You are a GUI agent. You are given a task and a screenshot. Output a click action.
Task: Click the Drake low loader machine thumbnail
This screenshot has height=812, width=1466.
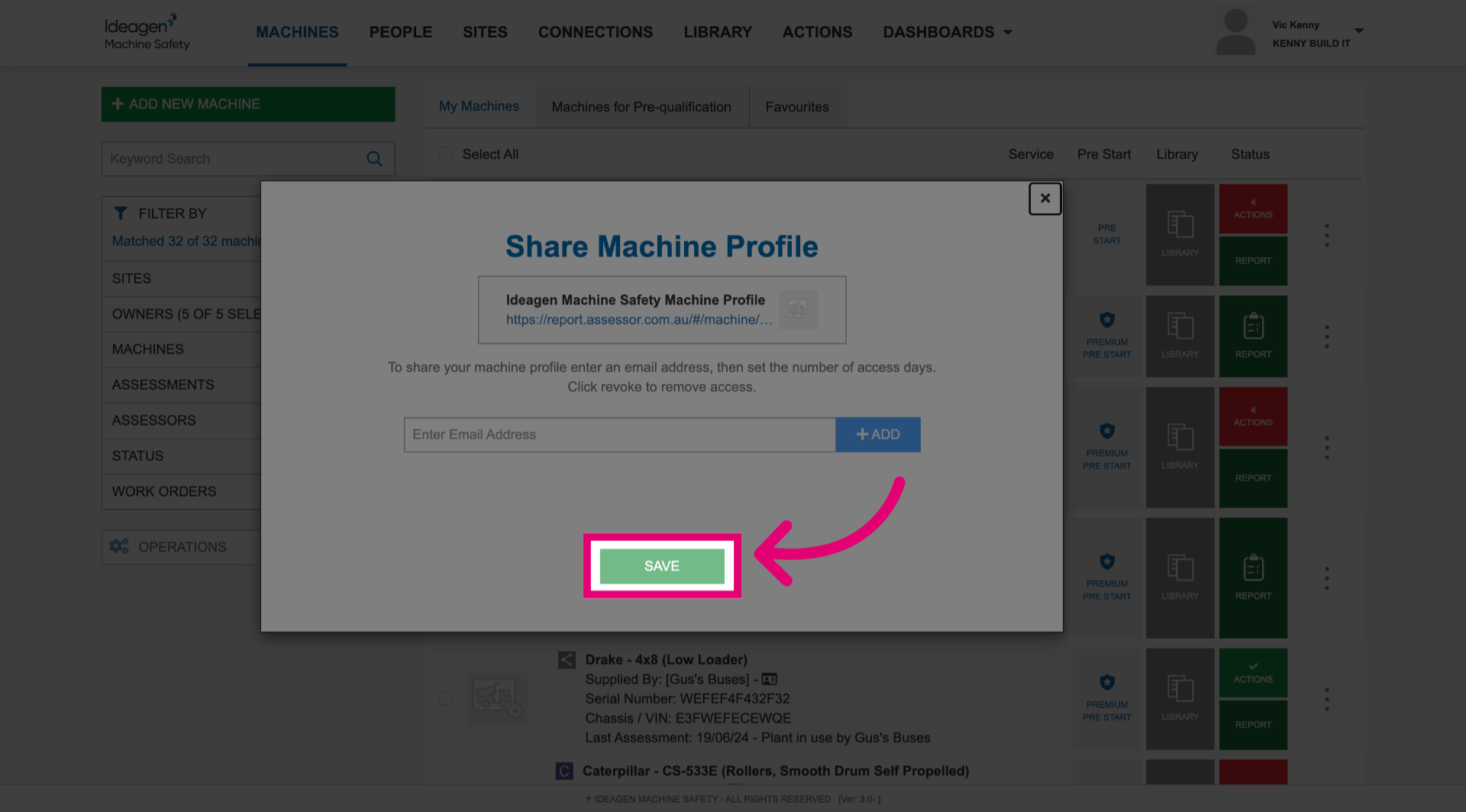(x=497, y=698)
